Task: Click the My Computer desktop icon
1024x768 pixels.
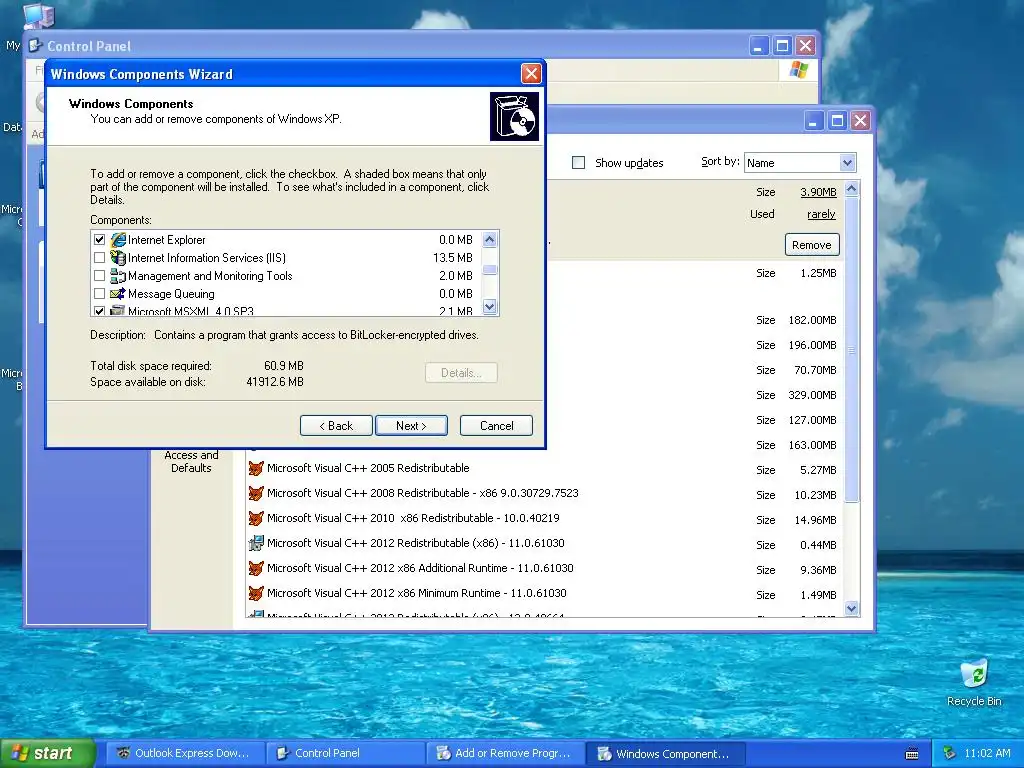Action: pos(38,16)
